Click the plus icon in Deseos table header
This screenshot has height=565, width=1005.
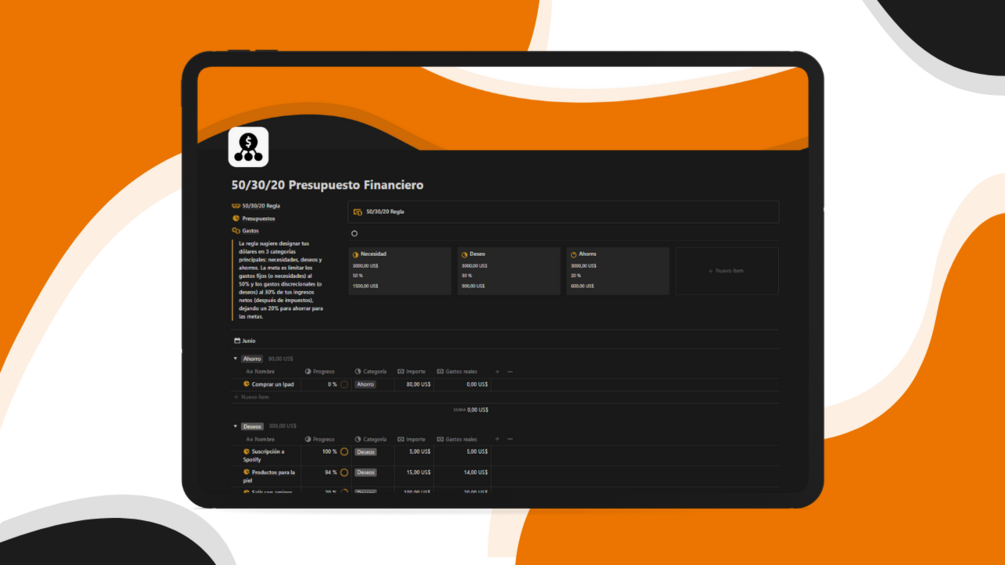tap(497, 439)
